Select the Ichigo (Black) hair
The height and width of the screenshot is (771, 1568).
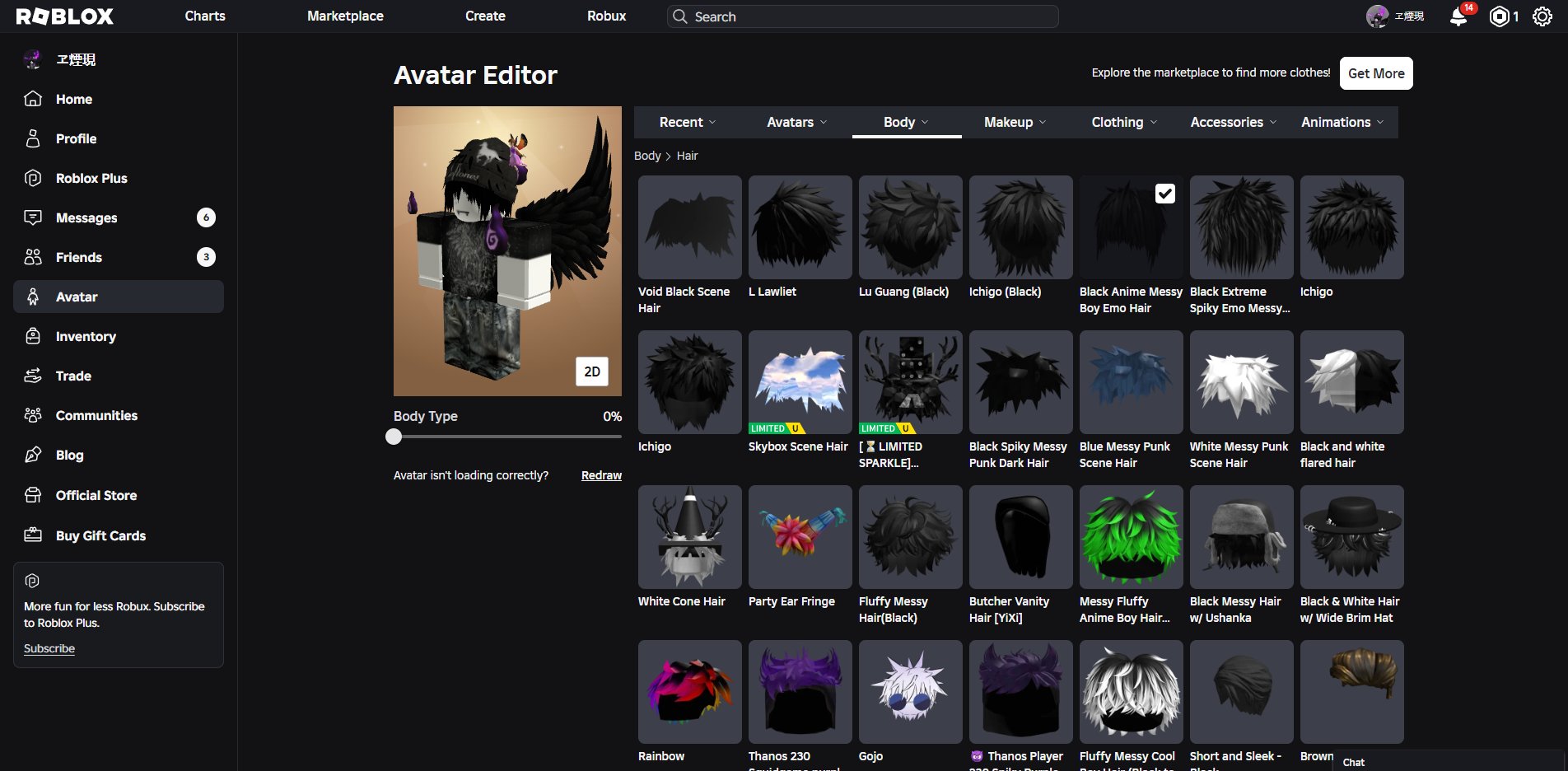(x=1021, y=227)
